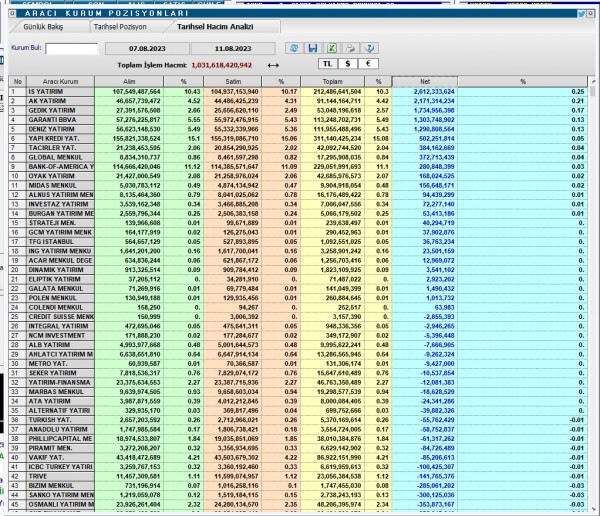Select the GALATA MENKUL row
The height and width of the screenshot is (516, 600).
click(298, 289)
